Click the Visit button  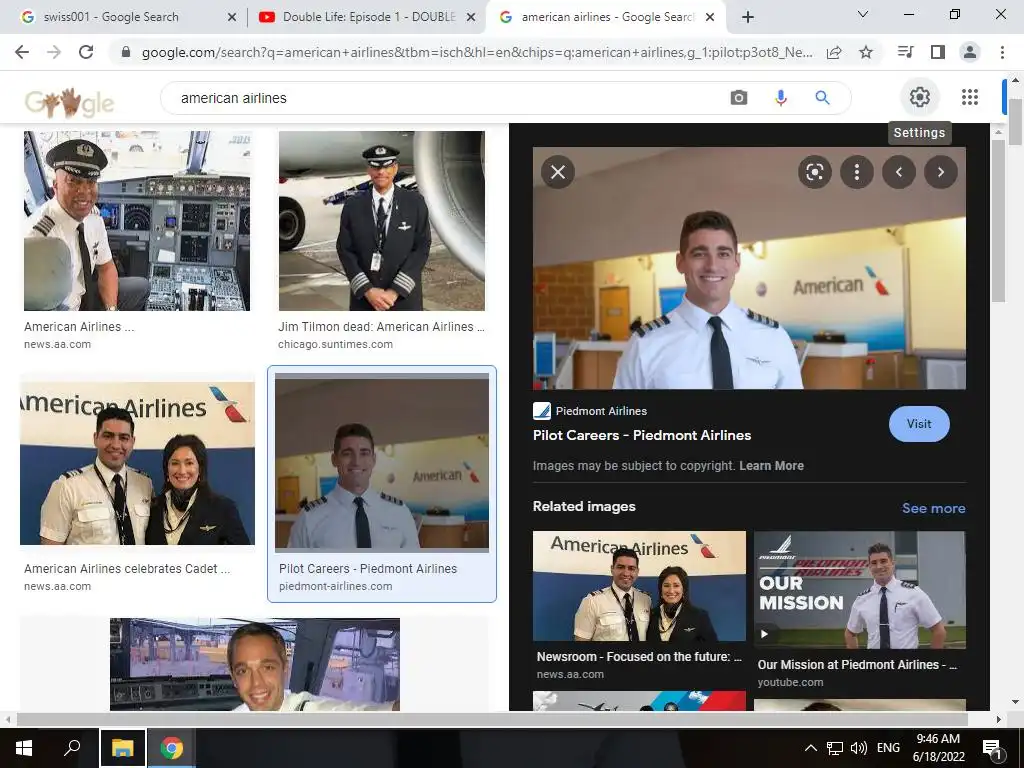point(919,424)
